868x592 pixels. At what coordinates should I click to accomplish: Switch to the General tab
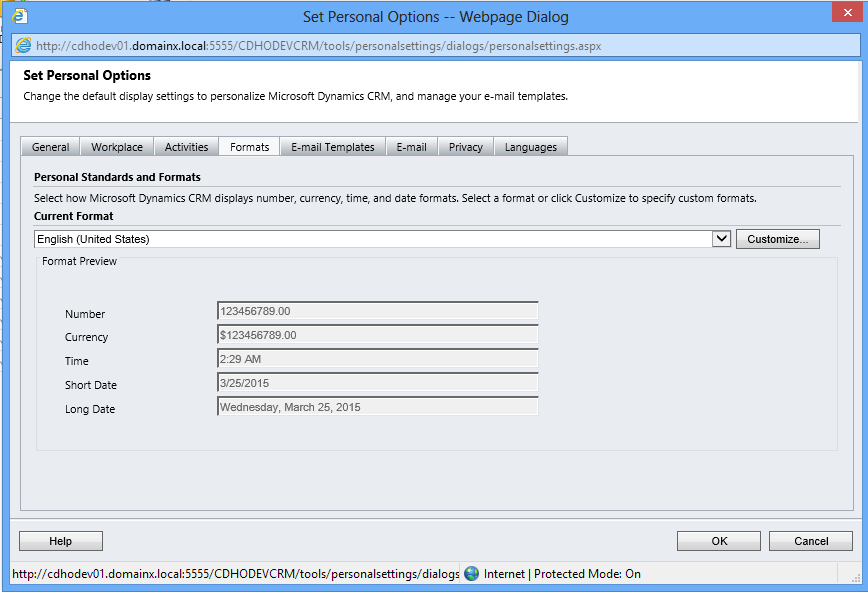50,147
